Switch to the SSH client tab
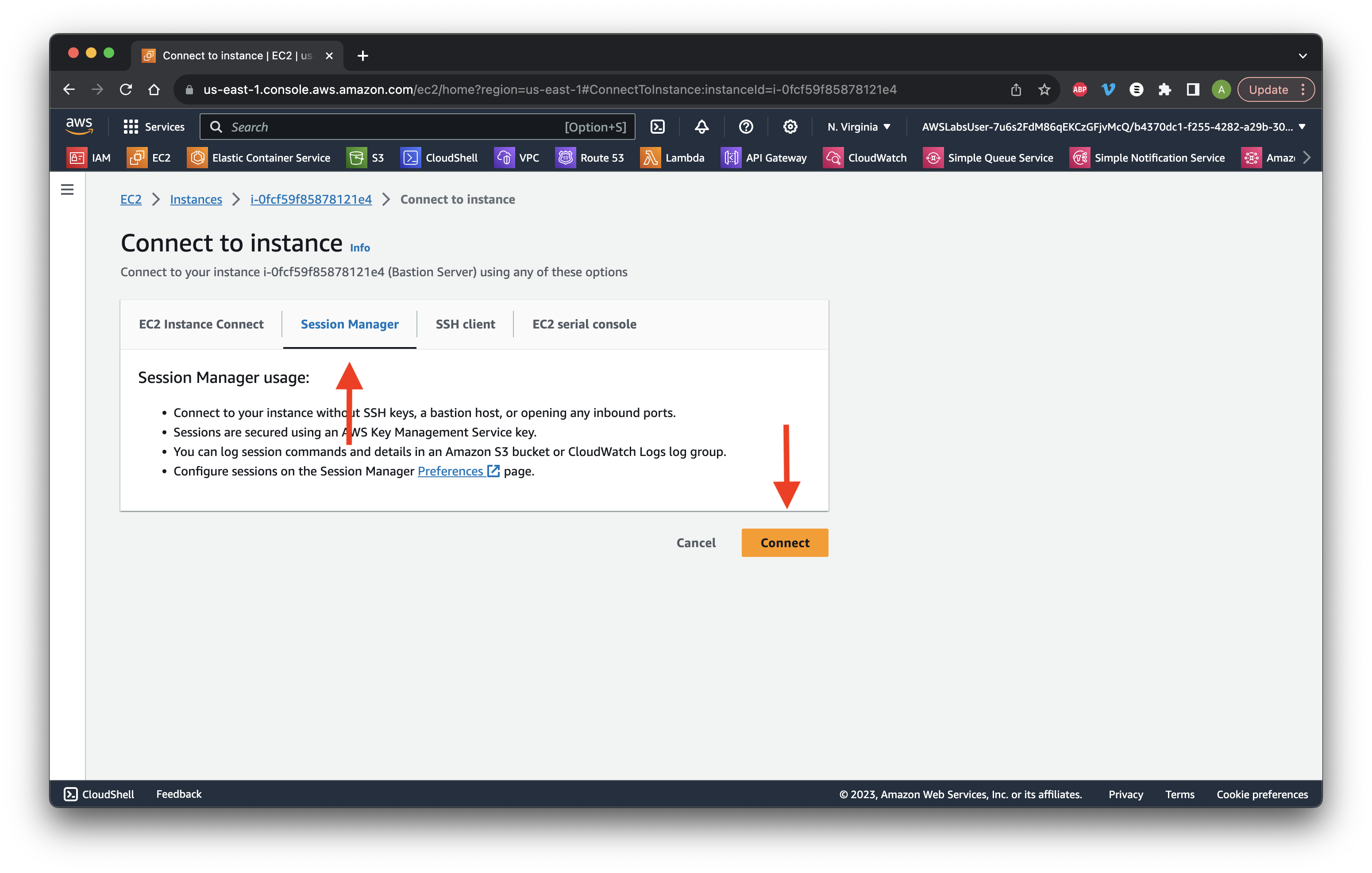Viewport: 1372px width, 873px height. point(465,324)
